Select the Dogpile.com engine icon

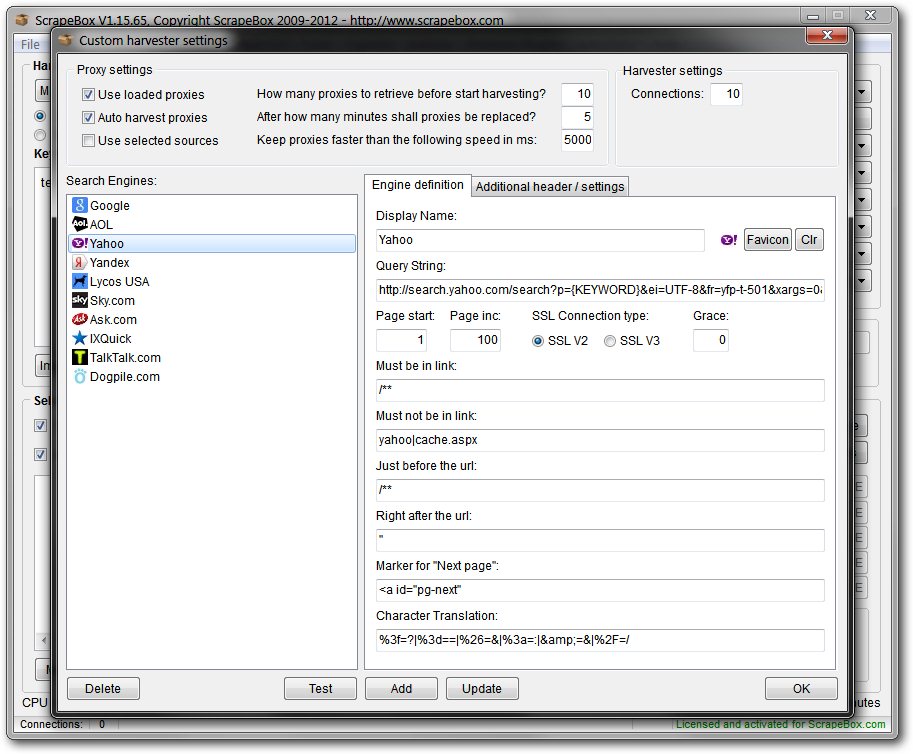click(80, 376)
